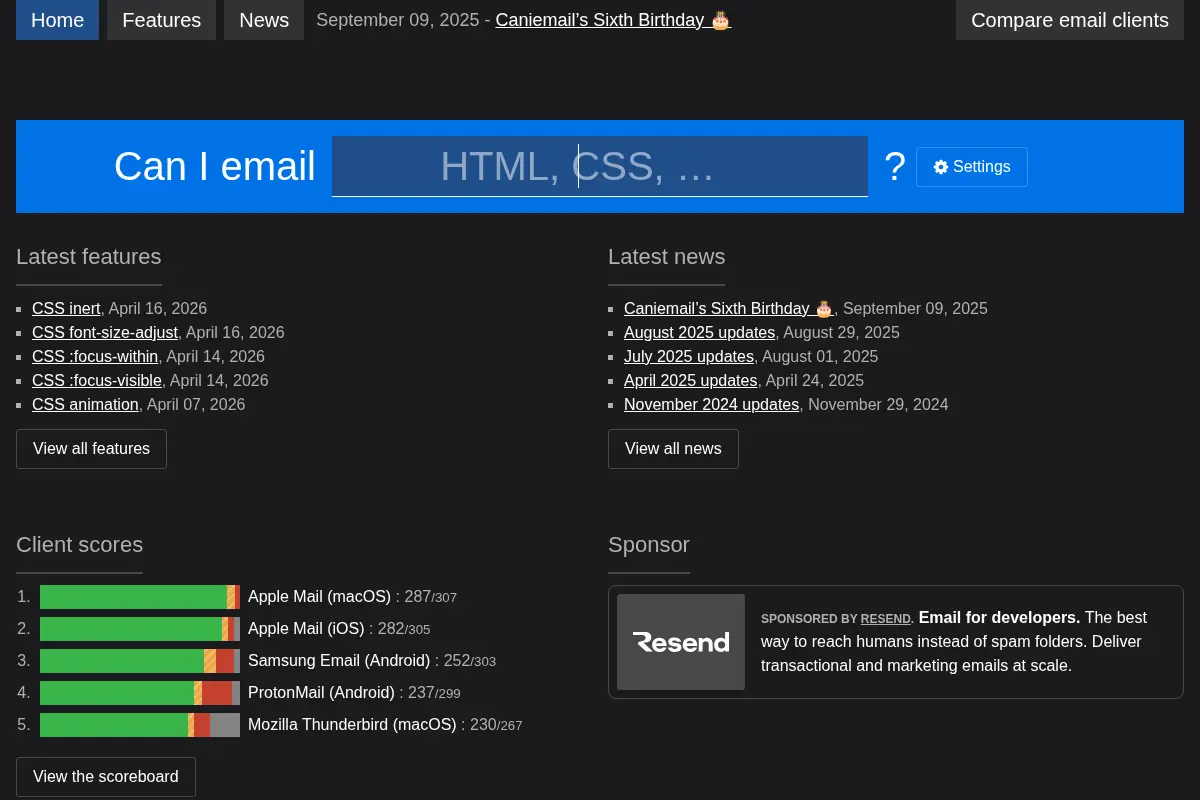Image resolution: width=1200 pixels, height=800 pixels.
Task: Select Apple Mail (macOS) client name
Action: pyautogui.click(x=319, y=596)
